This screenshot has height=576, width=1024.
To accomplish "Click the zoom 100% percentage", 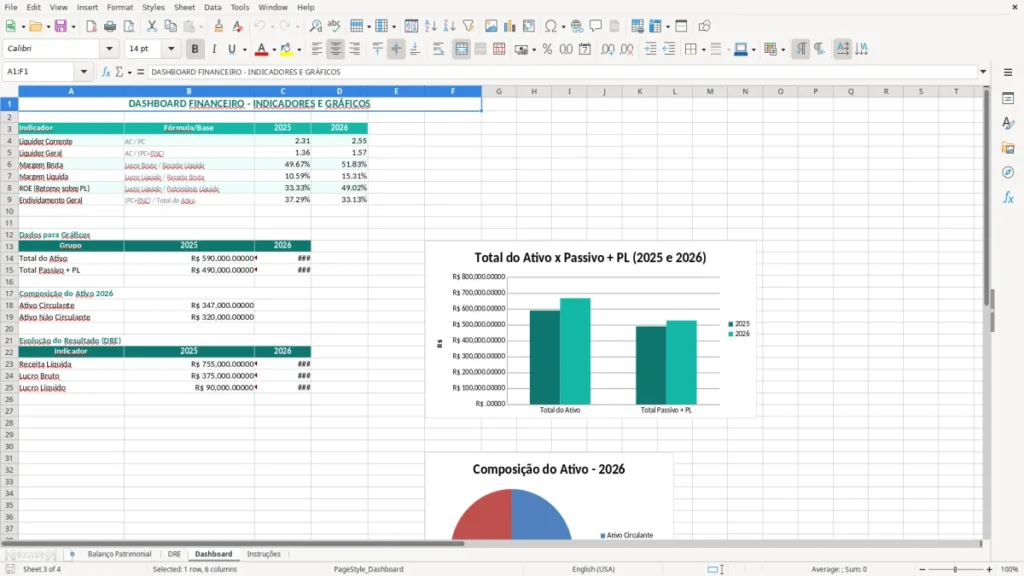I will (x=1010, y=569).
